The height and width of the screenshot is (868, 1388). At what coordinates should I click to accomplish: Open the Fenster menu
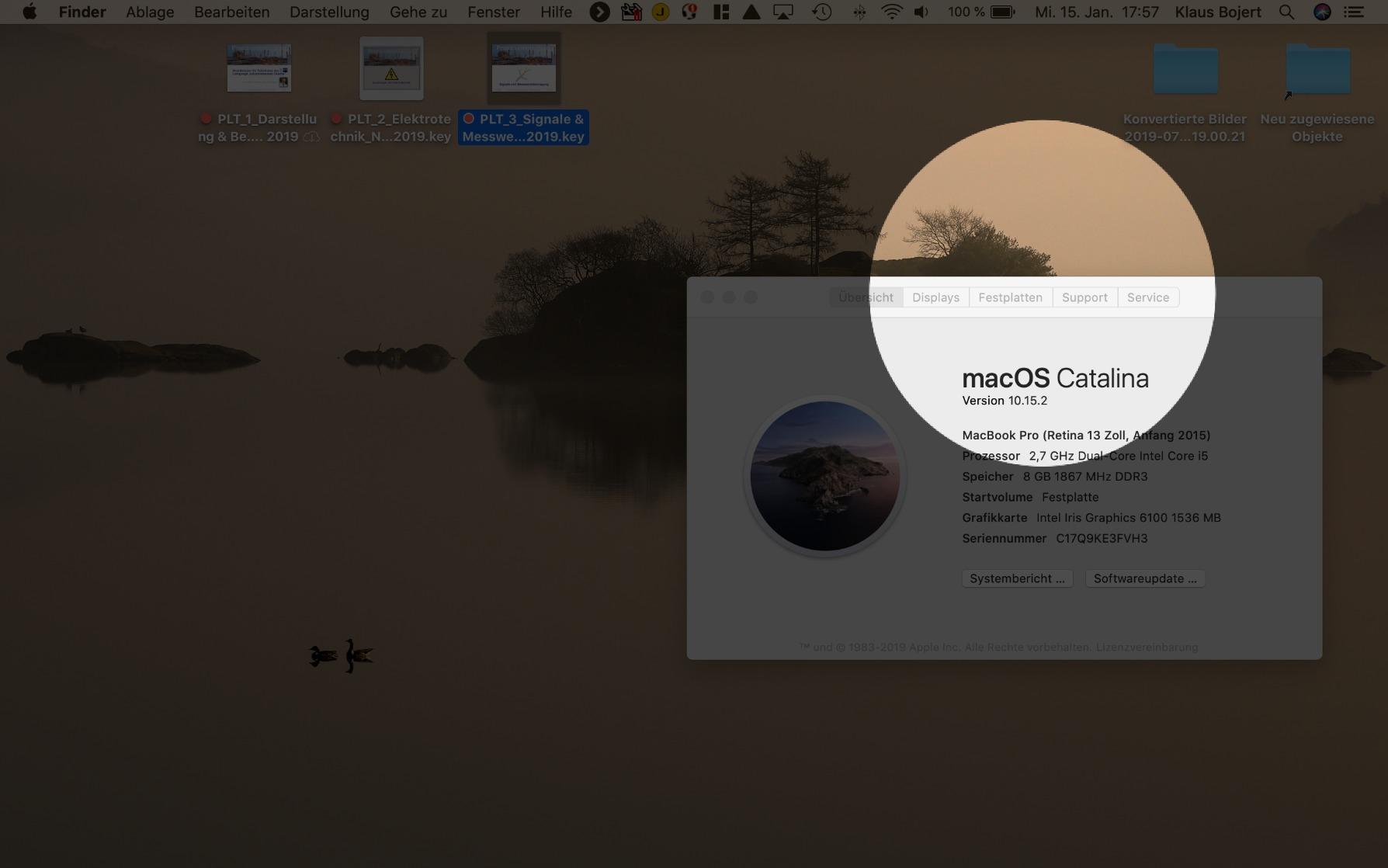pyautogui.click(x=494, y=12)
